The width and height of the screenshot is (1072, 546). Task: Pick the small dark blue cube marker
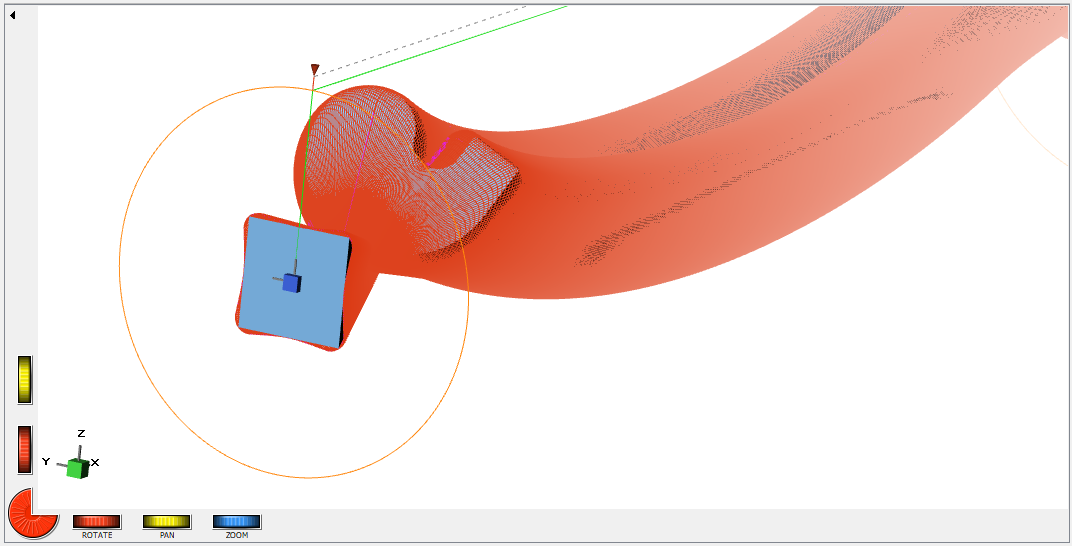[291, 283]
